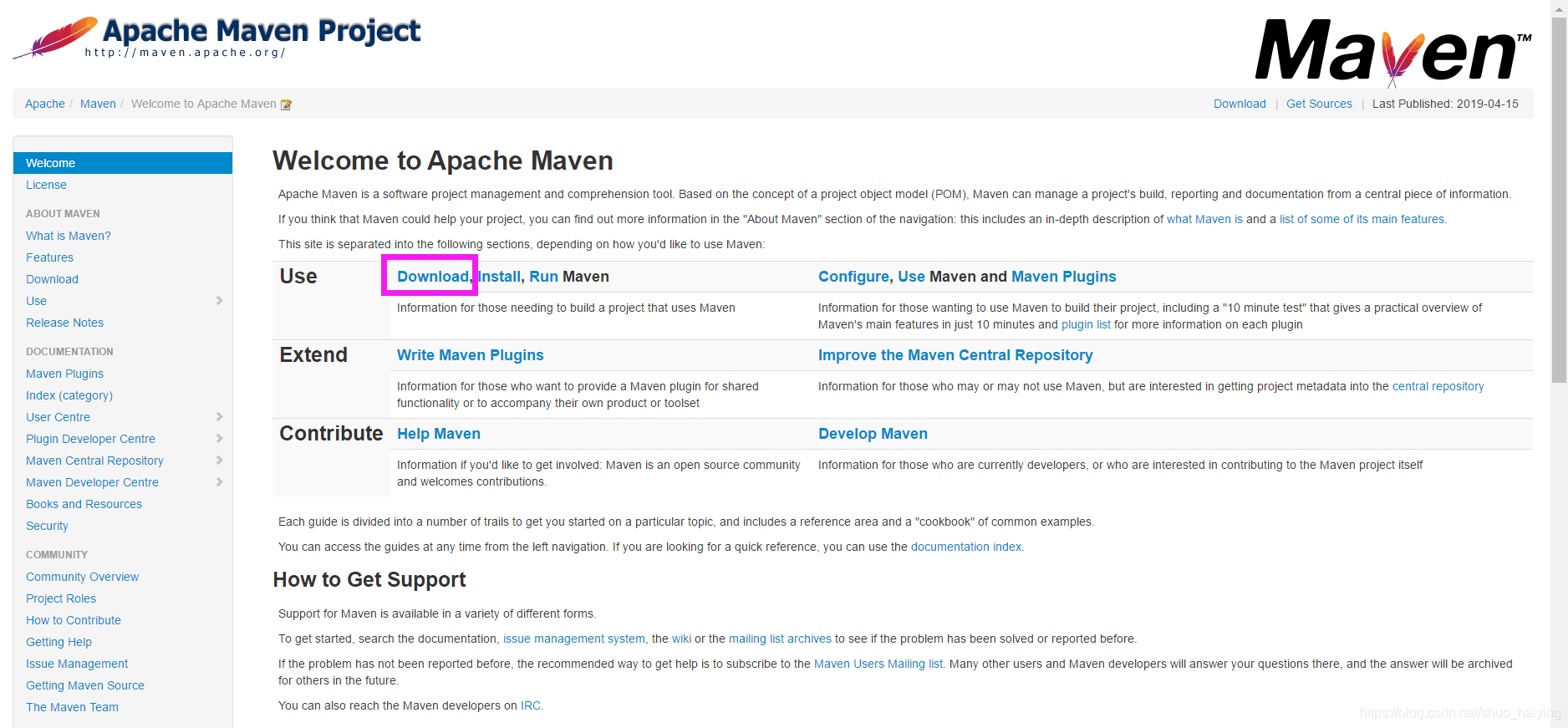Click the 'plugin list' inline link

click(x=1086, y=324)
